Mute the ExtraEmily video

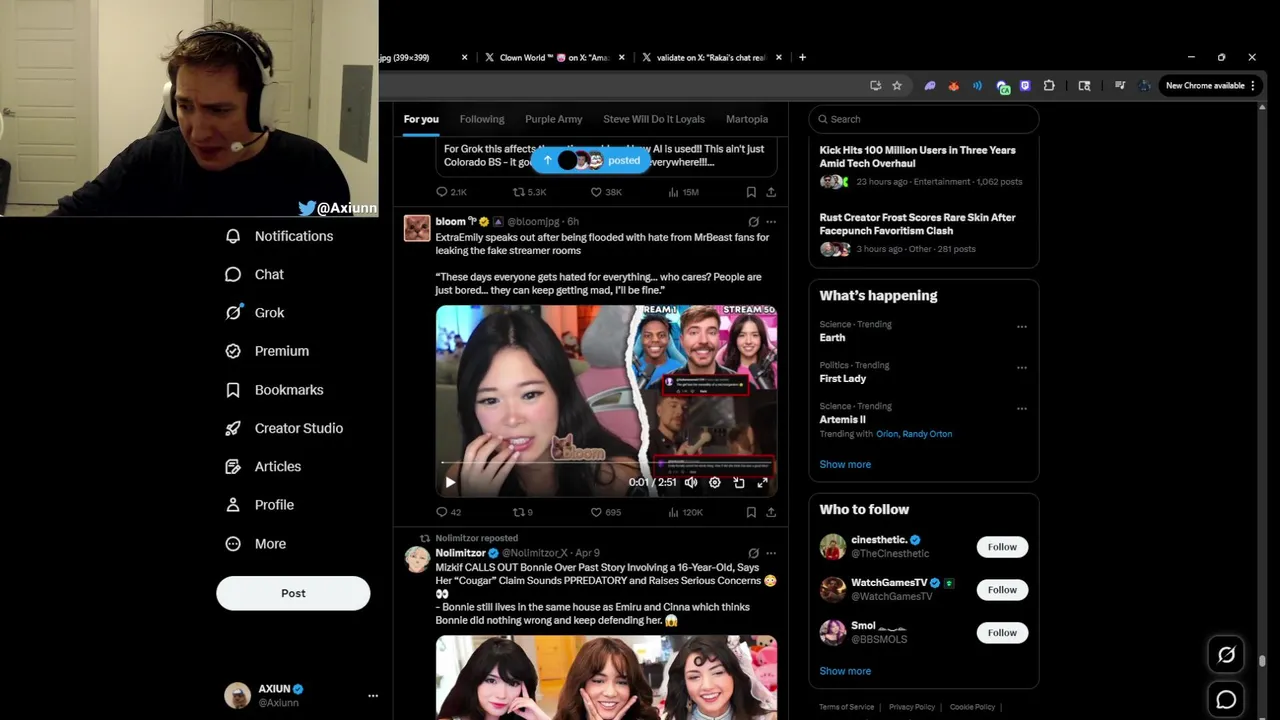(691, 482)
